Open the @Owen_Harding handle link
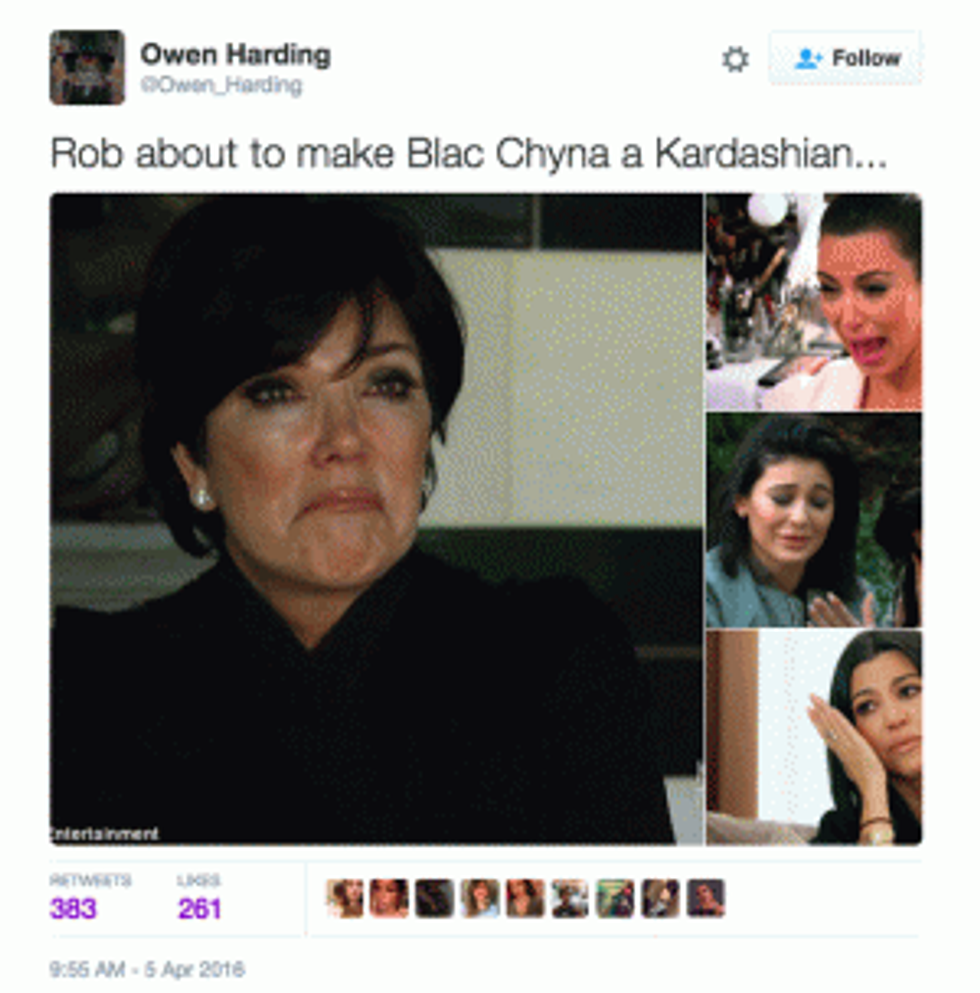The image size is (980, 993). 221,85
